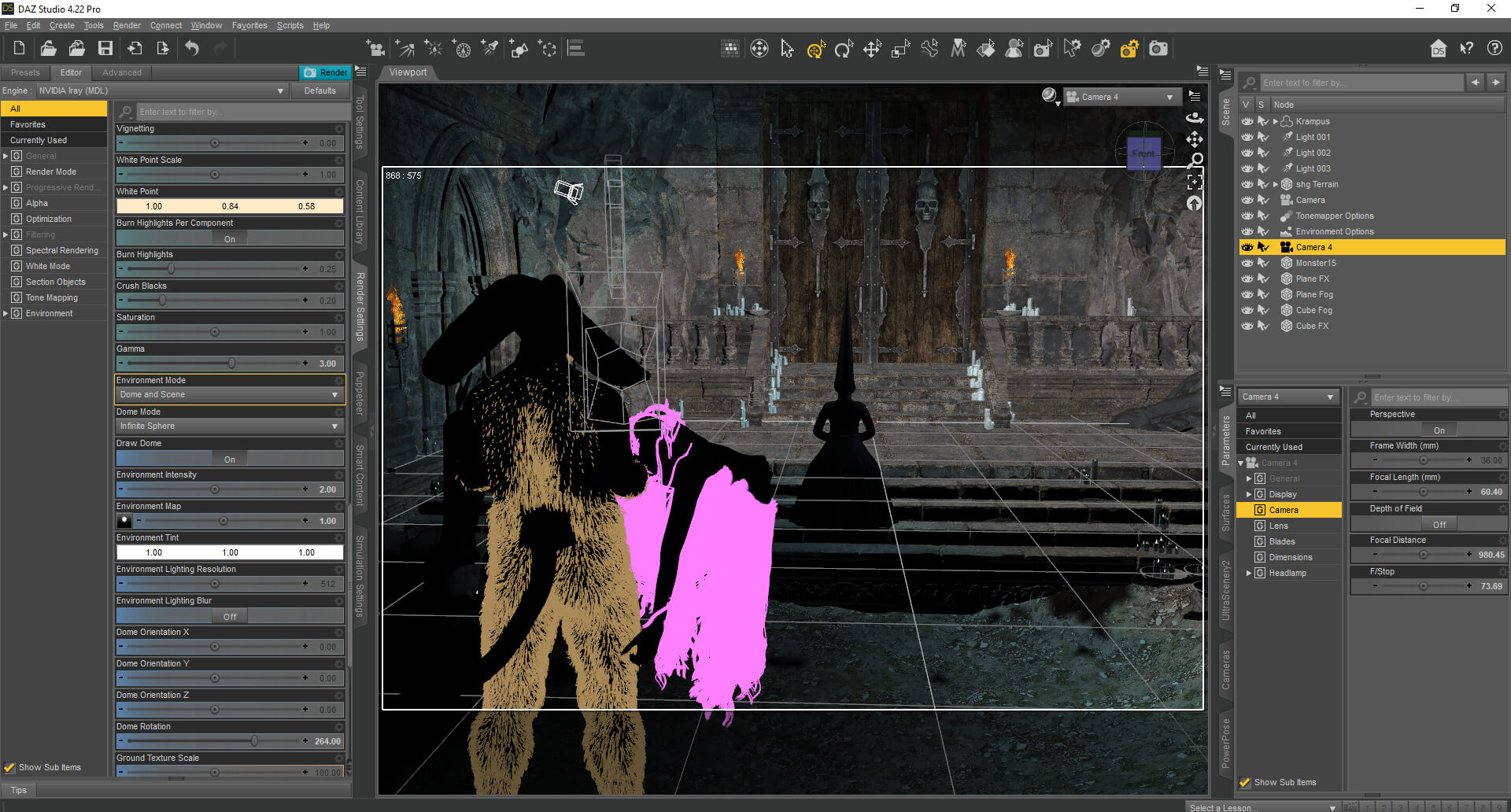Expand the Krampus node in Scene tree
1511x812 pixels.
pyautogui.click(x=1276, y=121)
